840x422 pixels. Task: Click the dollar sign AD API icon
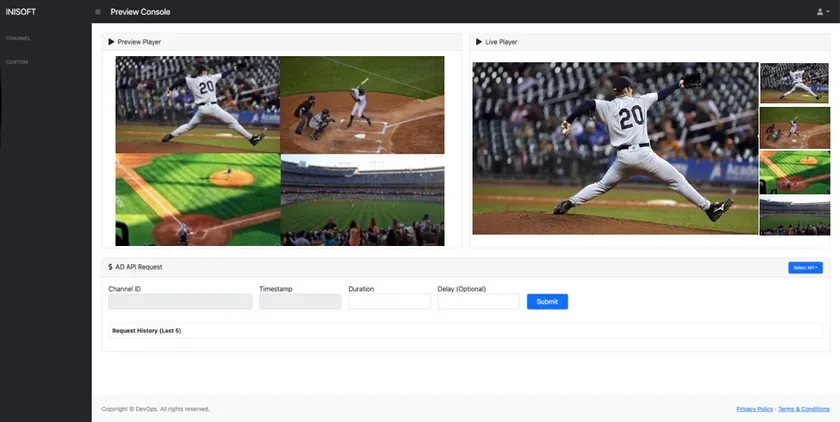coord(110,267)
